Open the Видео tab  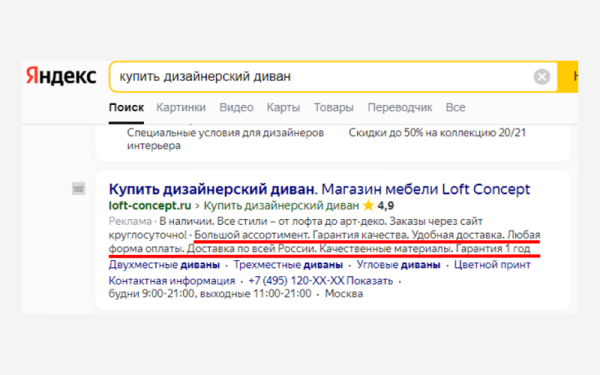236,108
